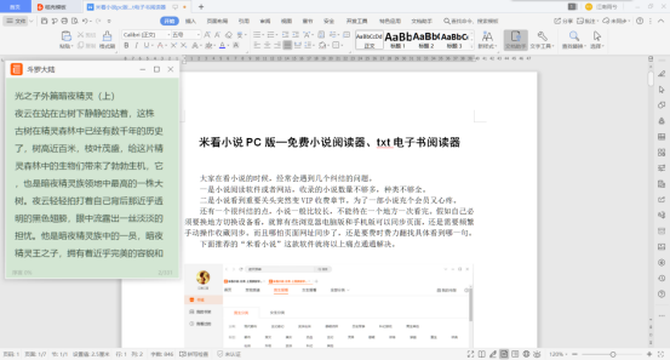The height and width of the screenshot is (360, 670).
Task: Expand the File menu dropdown arrow
Action: pos(31,21)
